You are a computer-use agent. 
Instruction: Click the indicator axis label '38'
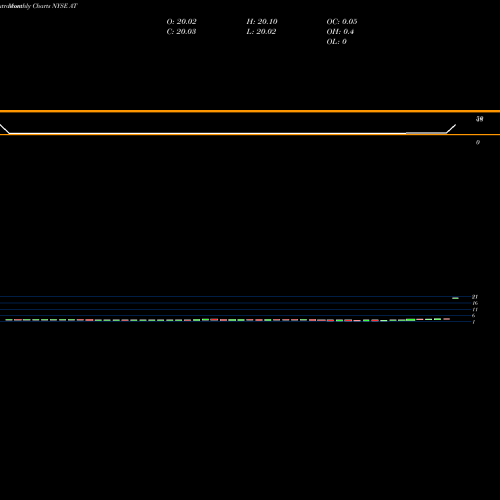click(x=479, y=119)
